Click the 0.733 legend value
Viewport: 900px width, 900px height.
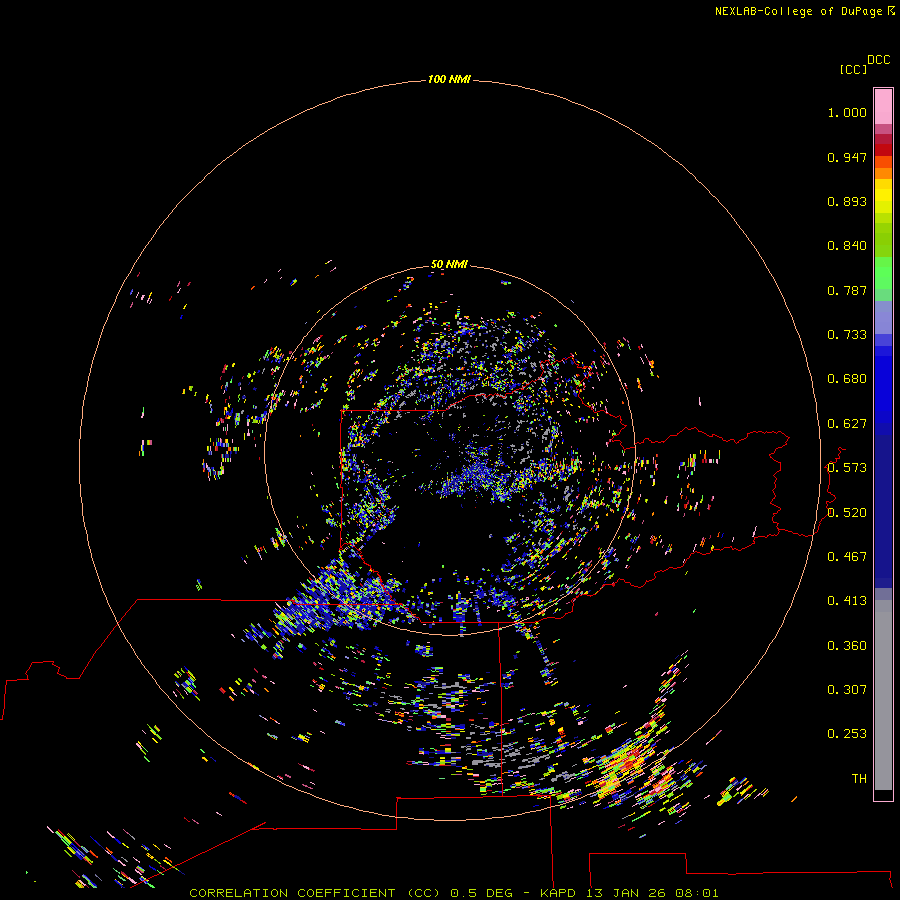pos(847,335)
